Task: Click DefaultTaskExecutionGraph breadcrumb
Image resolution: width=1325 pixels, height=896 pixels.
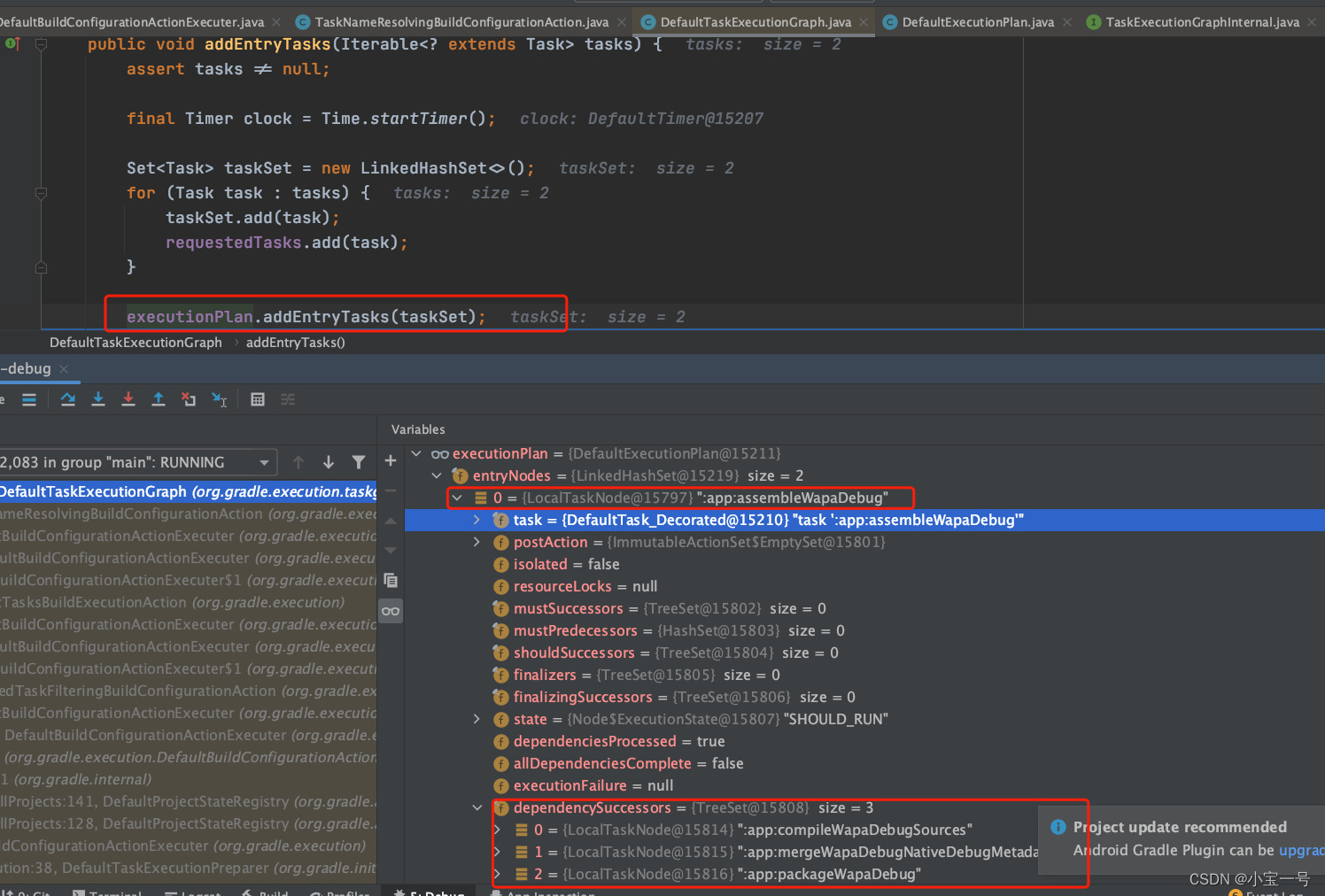Action: (x=136, y=343)
